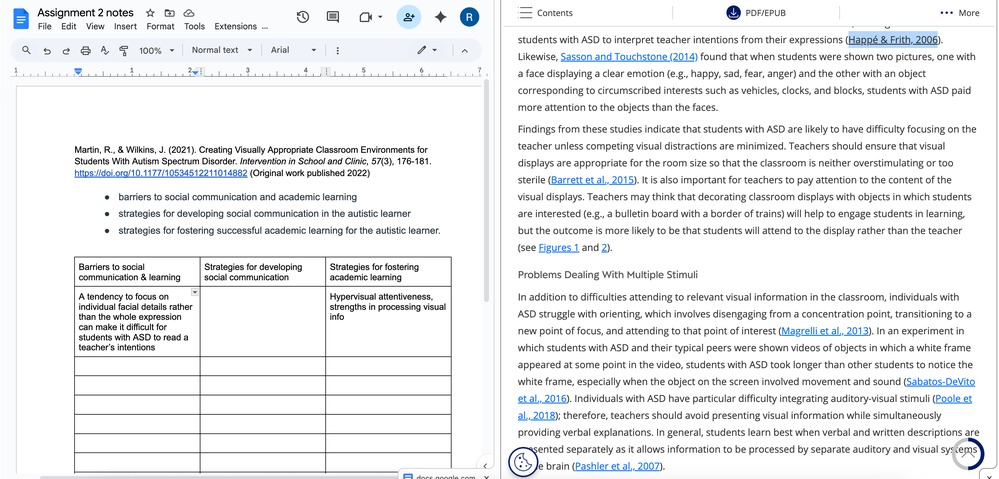Click the Share people icon

[x=408, y=17]
